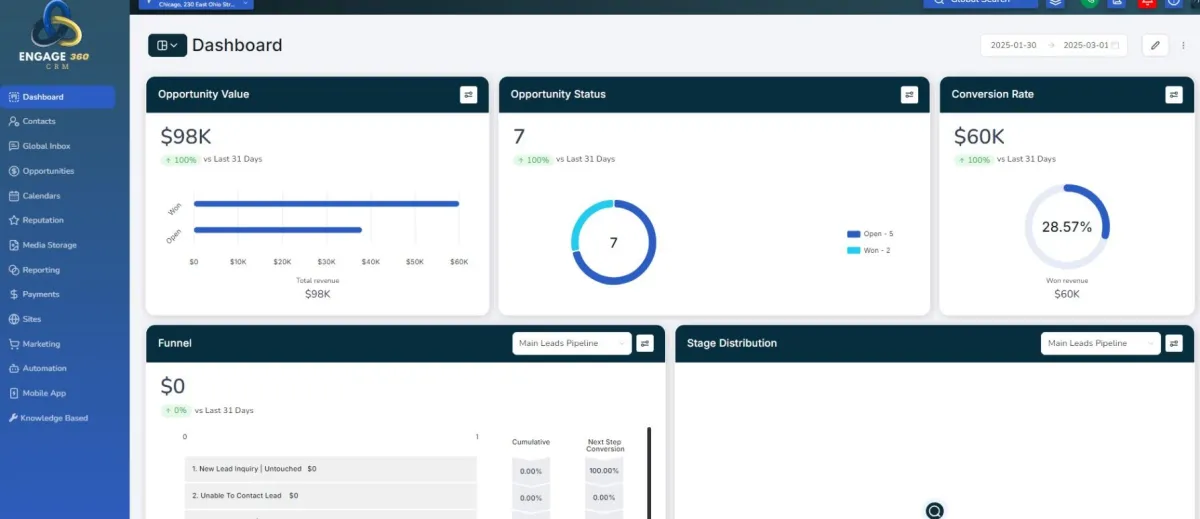Click the calendar icon in date range
The height and width of the screenshot is (519, 1200).
1116,45
